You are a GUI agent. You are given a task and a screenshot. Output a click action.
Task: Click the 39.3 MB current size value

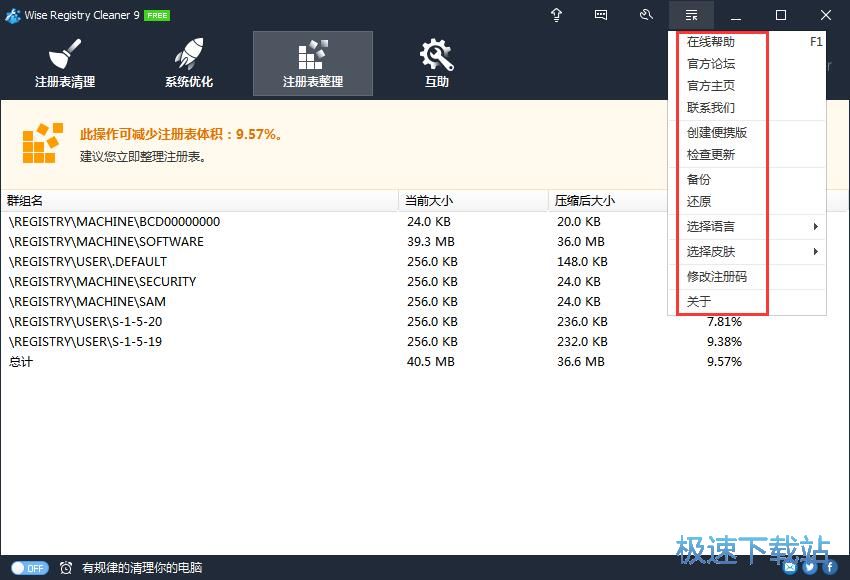(431, 242)
